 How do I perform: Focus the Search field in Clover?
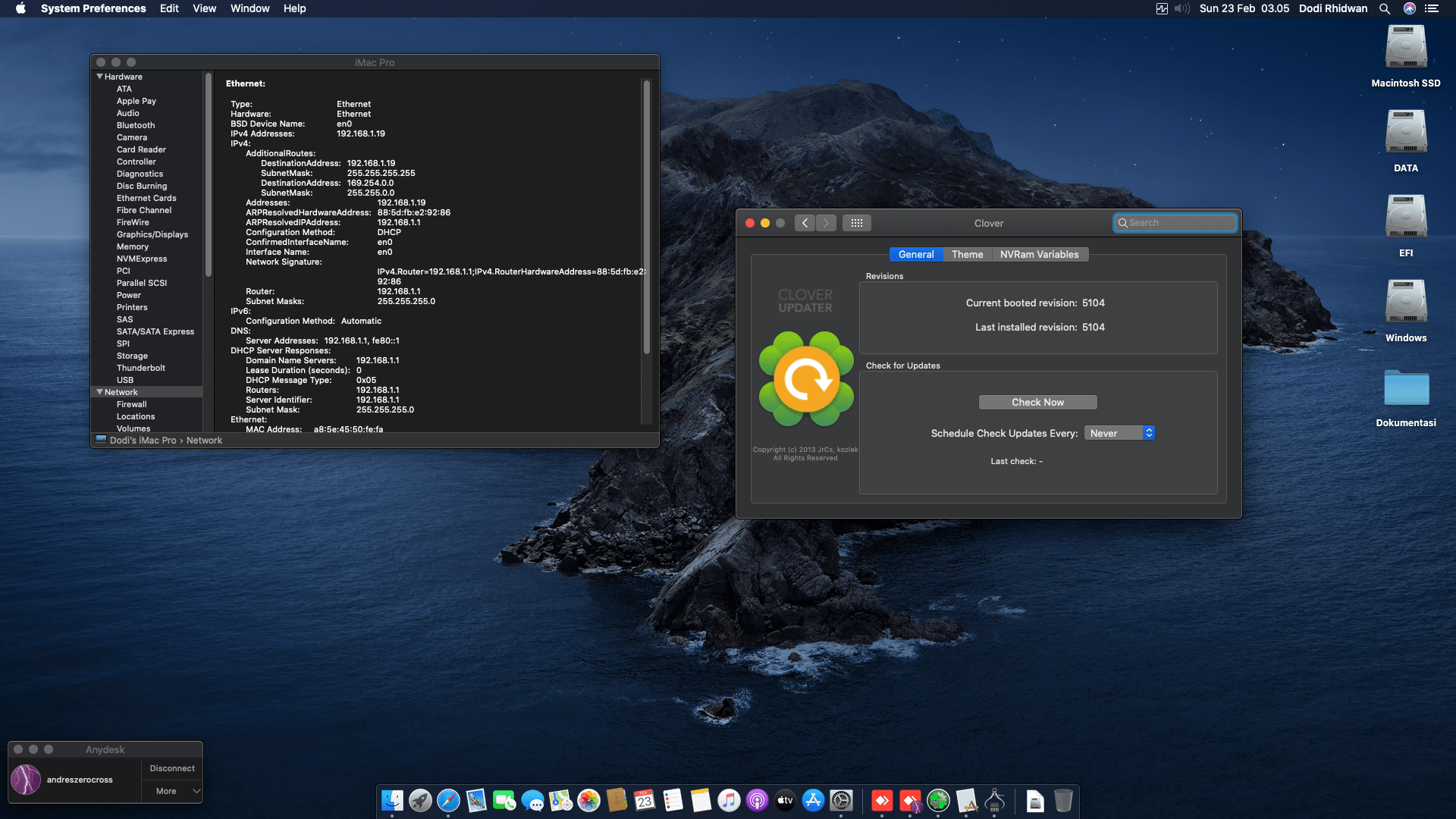[1175, 223]
